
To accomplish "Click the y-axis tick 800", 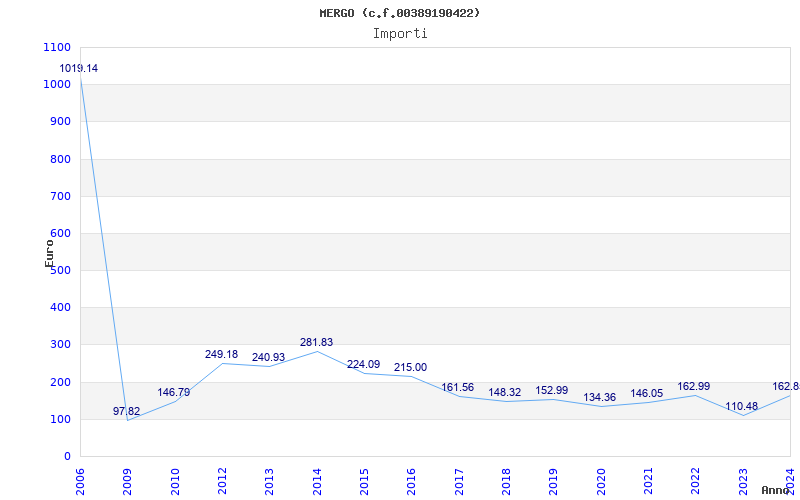I will [x=60, y=159].
